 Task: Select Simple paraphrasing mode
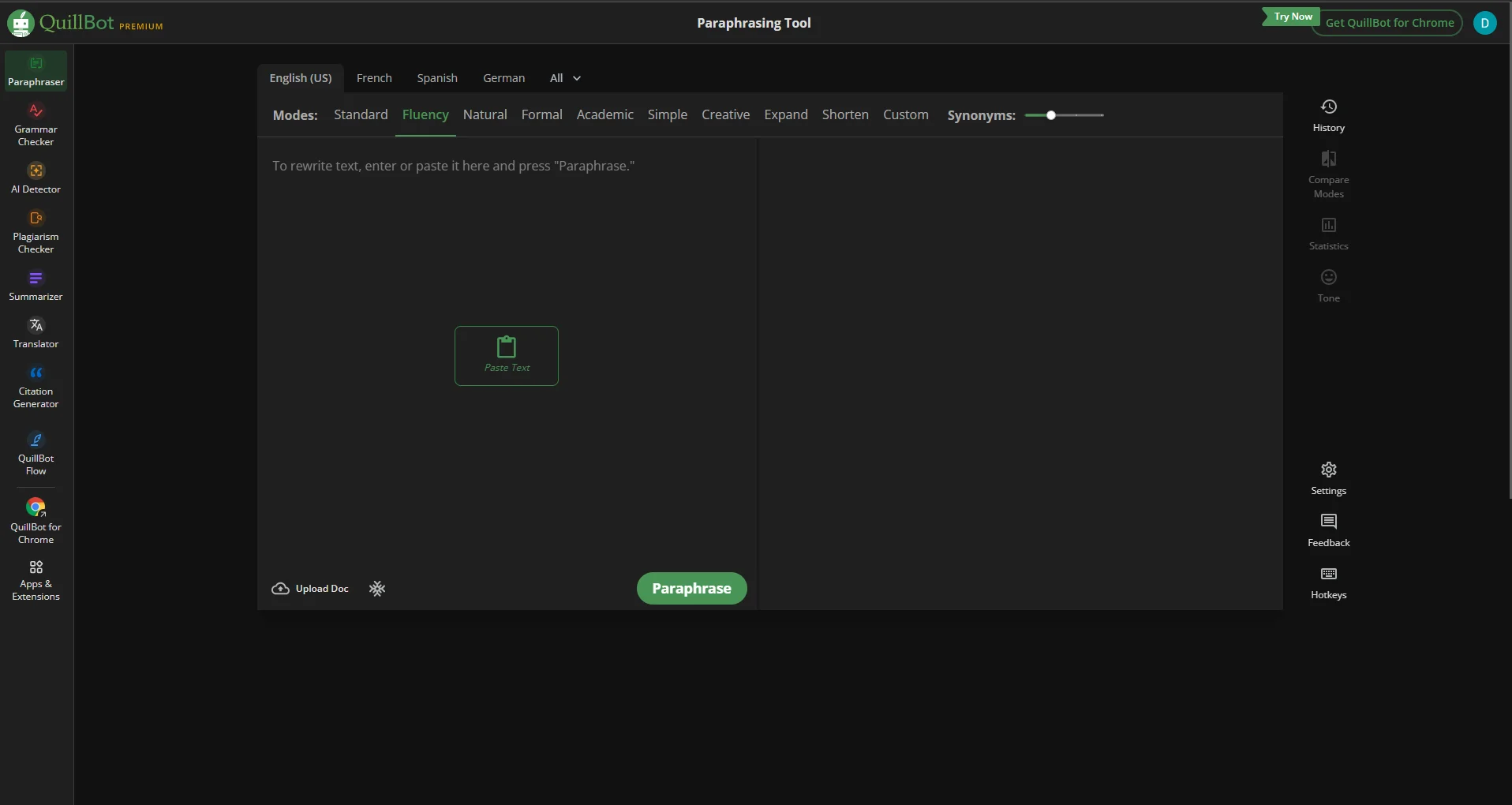667,114
